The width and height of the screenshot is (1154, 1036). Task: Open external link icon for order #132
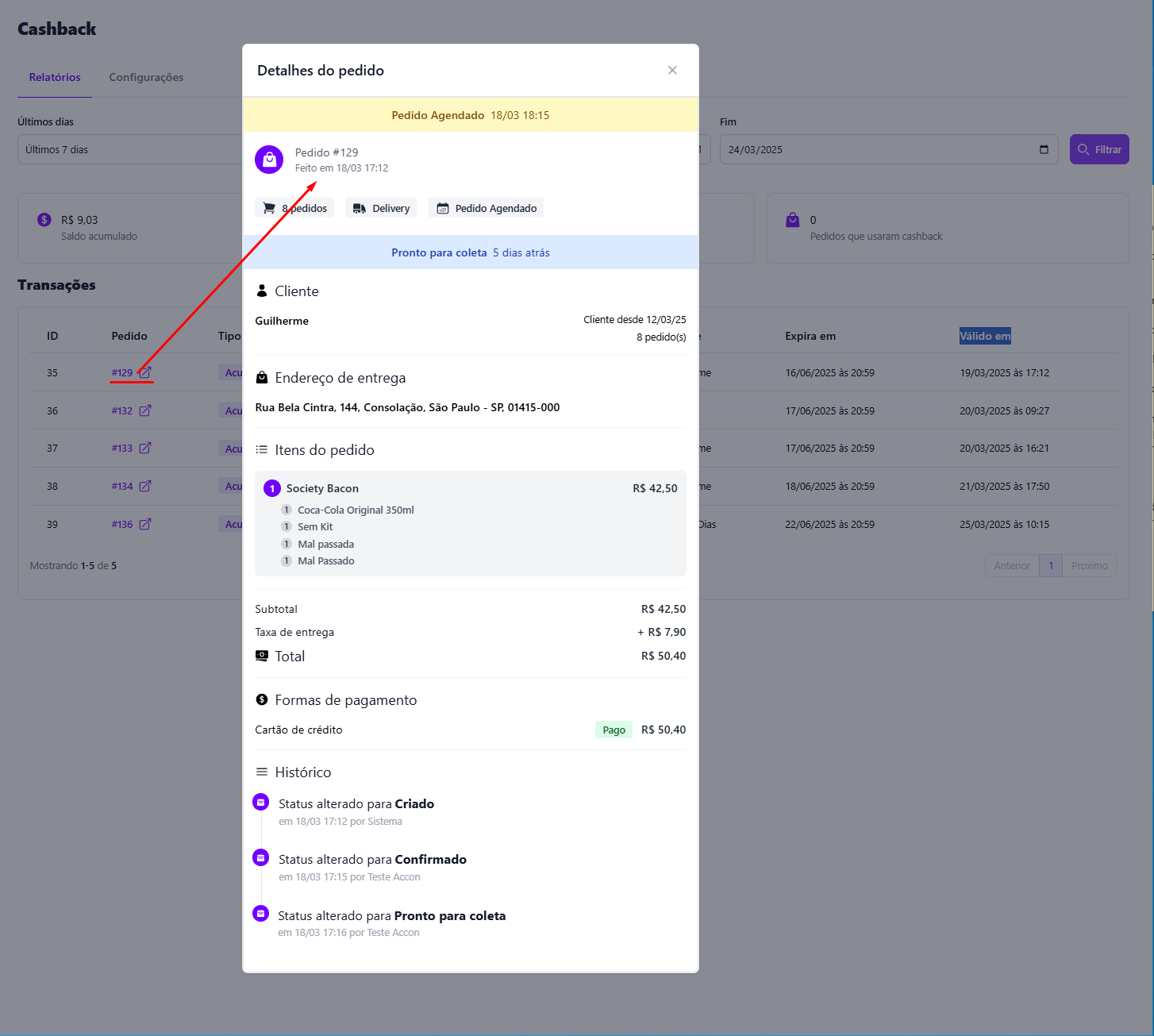145,410
